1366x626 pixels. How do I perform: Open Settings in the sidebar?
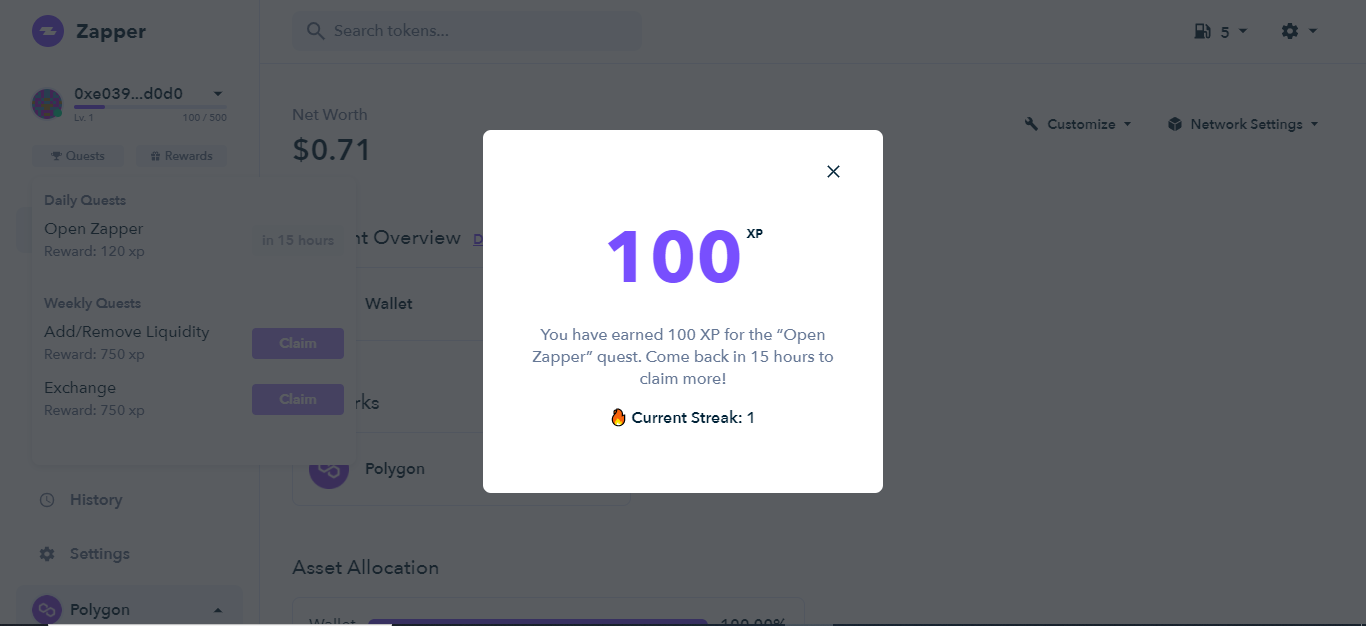pyautogui.click(x=99, y=553)
